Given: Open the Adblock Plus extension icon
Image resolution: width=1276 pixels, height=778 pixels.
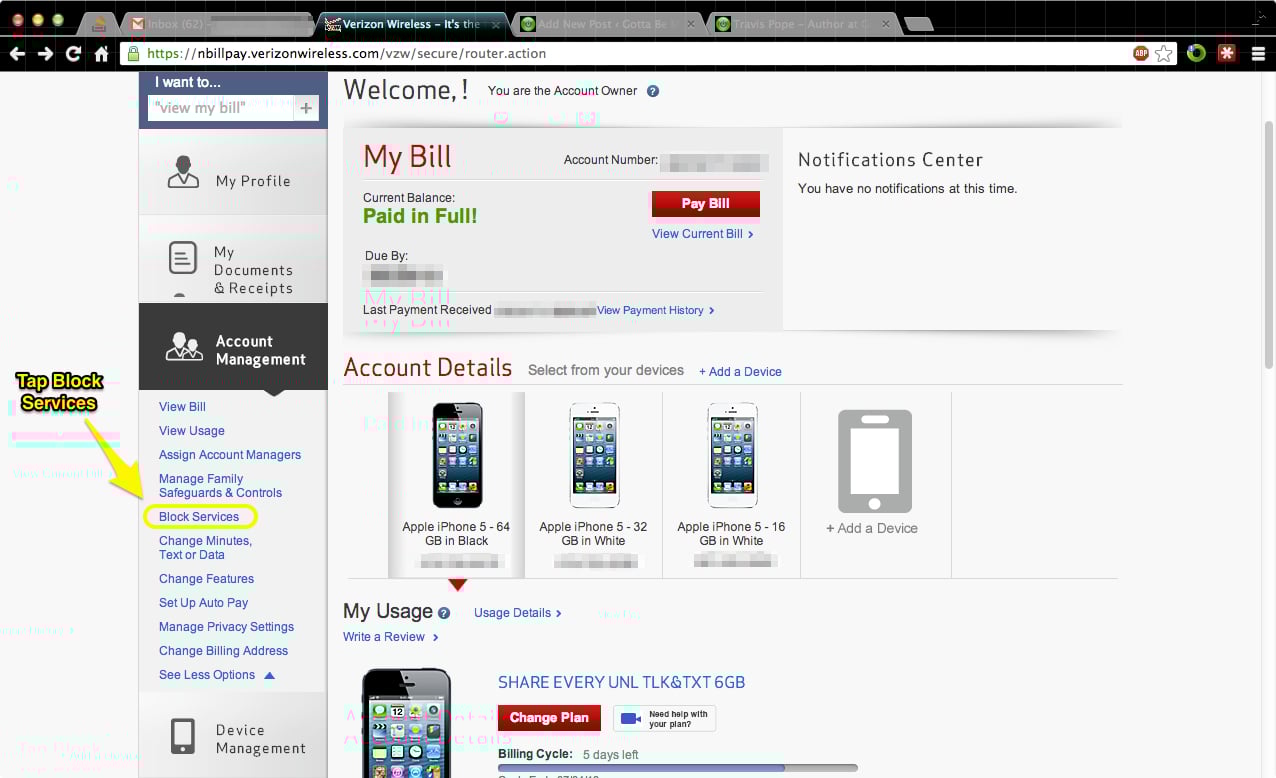Looking at the screenshot, I should click(1140, 54).
